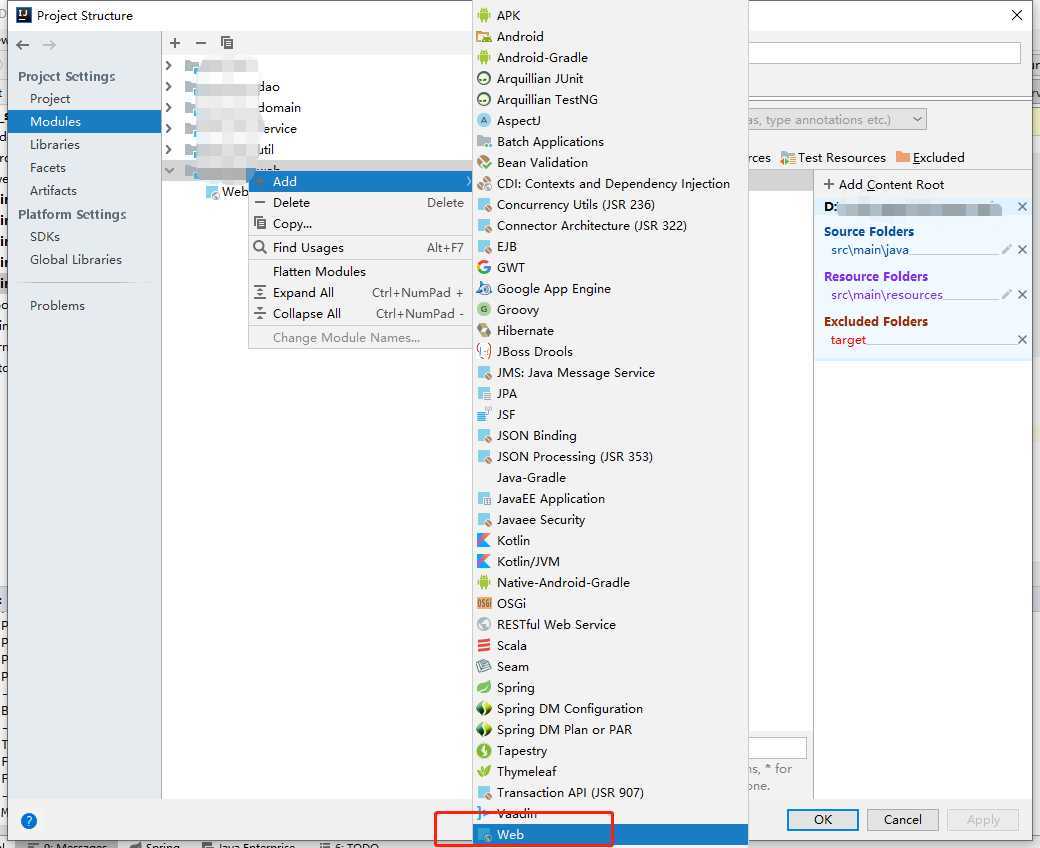Click the OSGi framework icon

pos(484,603)
